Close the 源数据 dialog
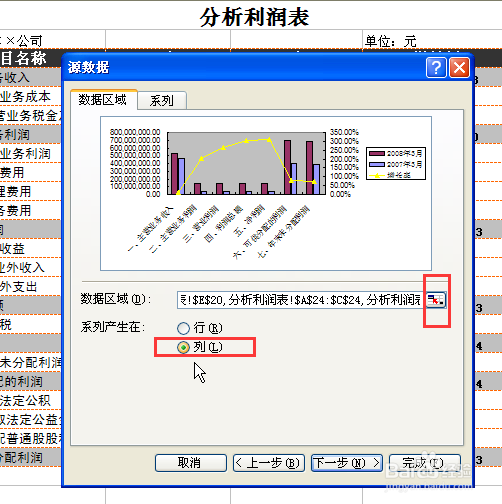The height and width of the screenshot is (504, 502). (459, 68)
